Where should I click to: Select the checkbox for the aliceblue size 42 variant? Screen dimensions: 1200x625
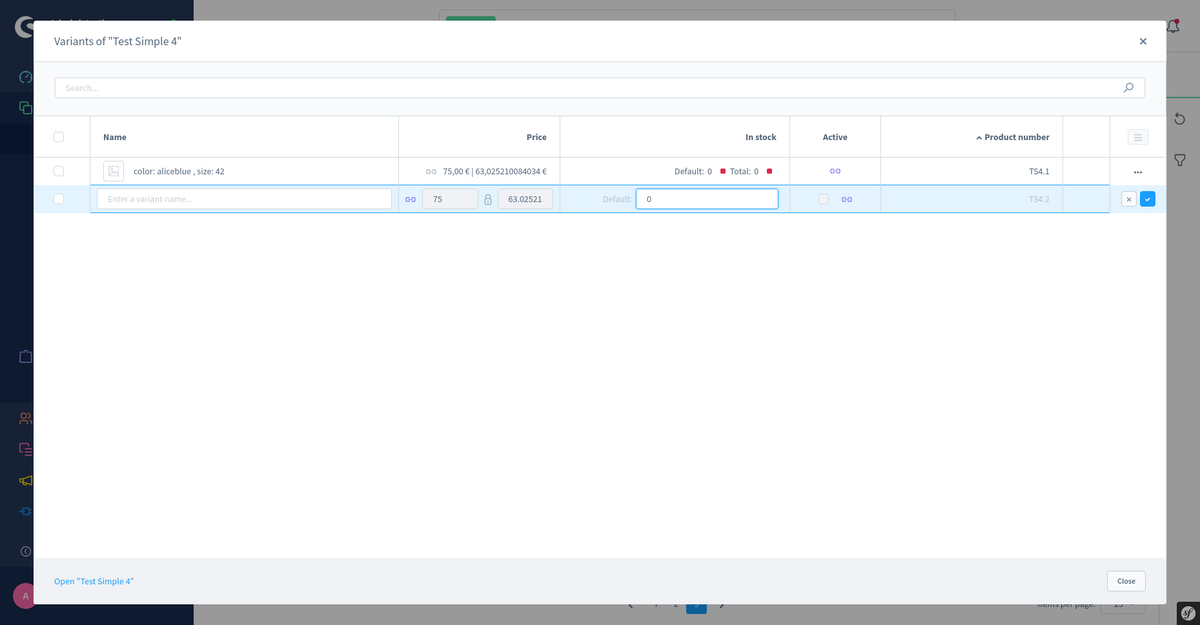tap(58, 171)
